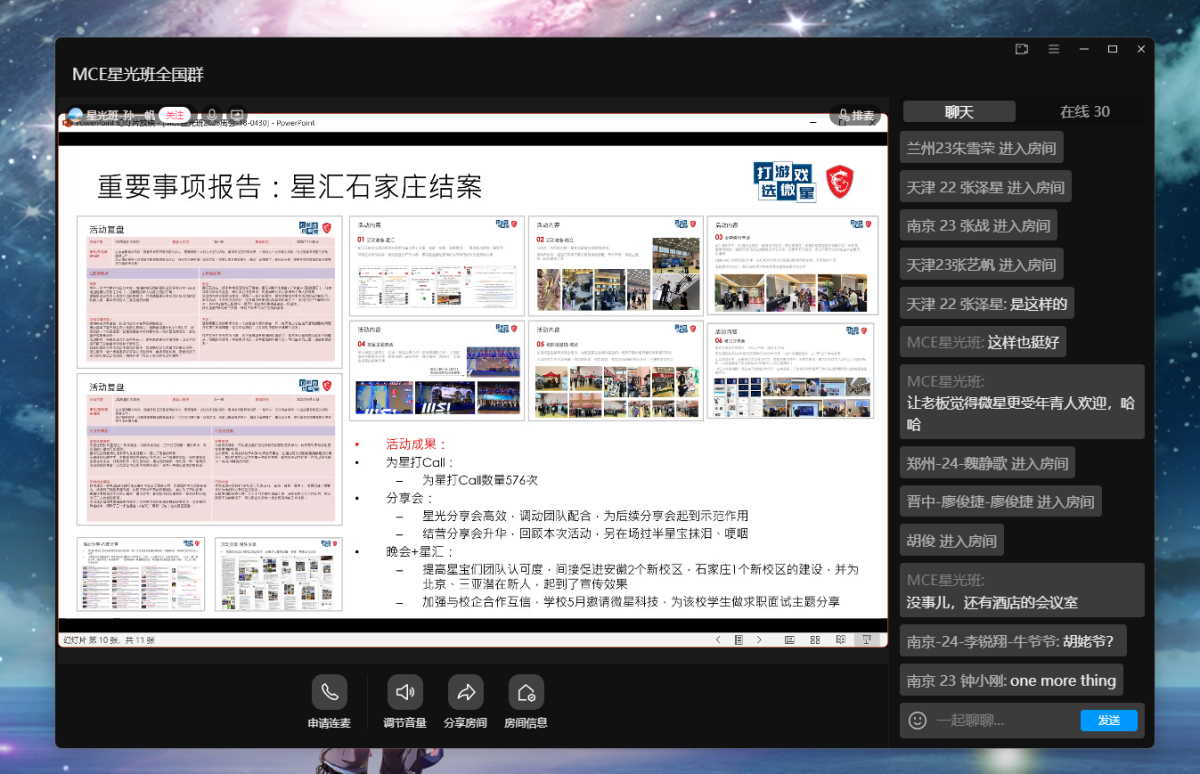Go to previous slide in PowerPoint status bar
This screenshot has height=774, width=1200.
717,639
